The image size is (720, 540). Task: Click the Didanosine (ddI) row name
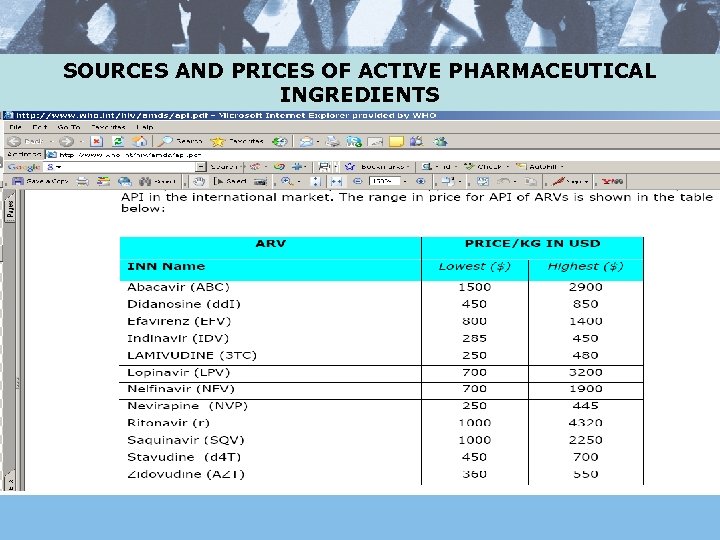click(x=184, y=304)
